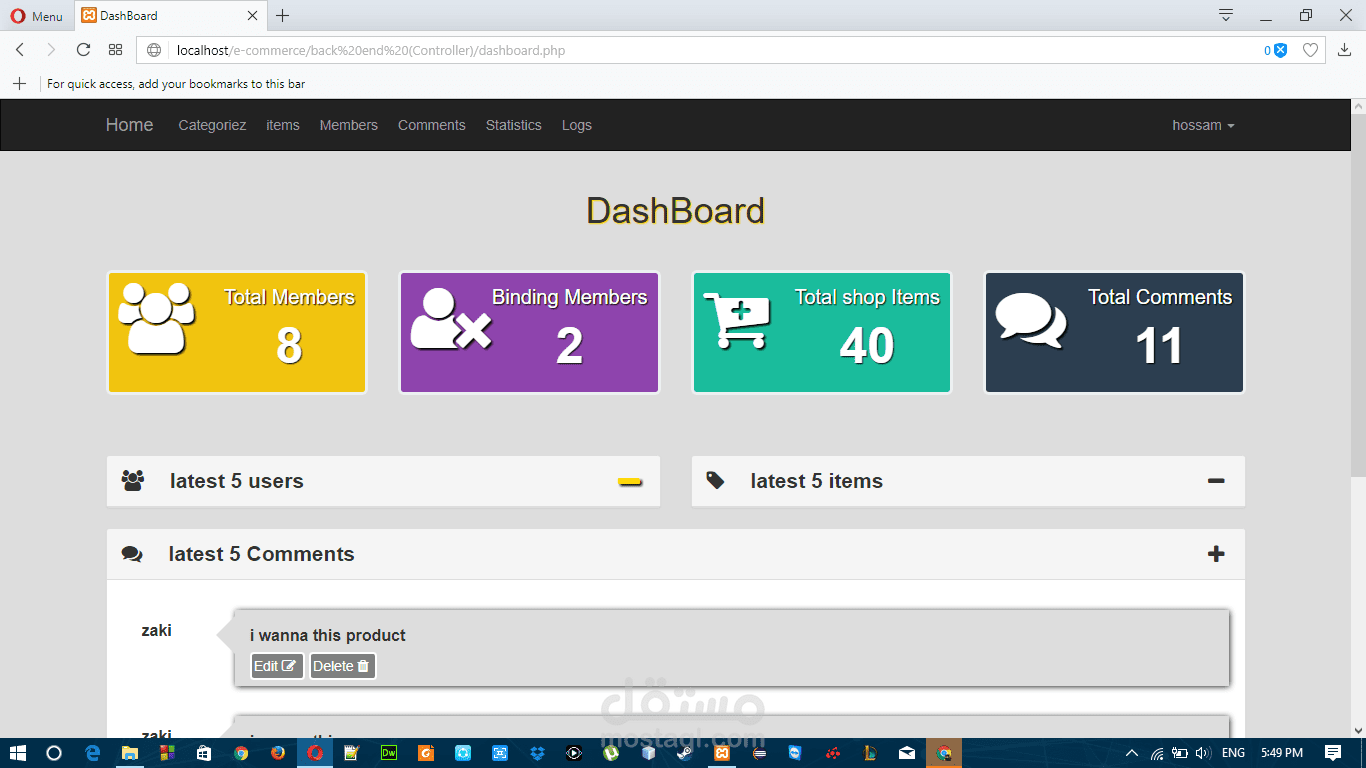This screenshot has height=768, width=1366.
Task: Click the Binding Members count 2
Action: (x=569, y=346)
